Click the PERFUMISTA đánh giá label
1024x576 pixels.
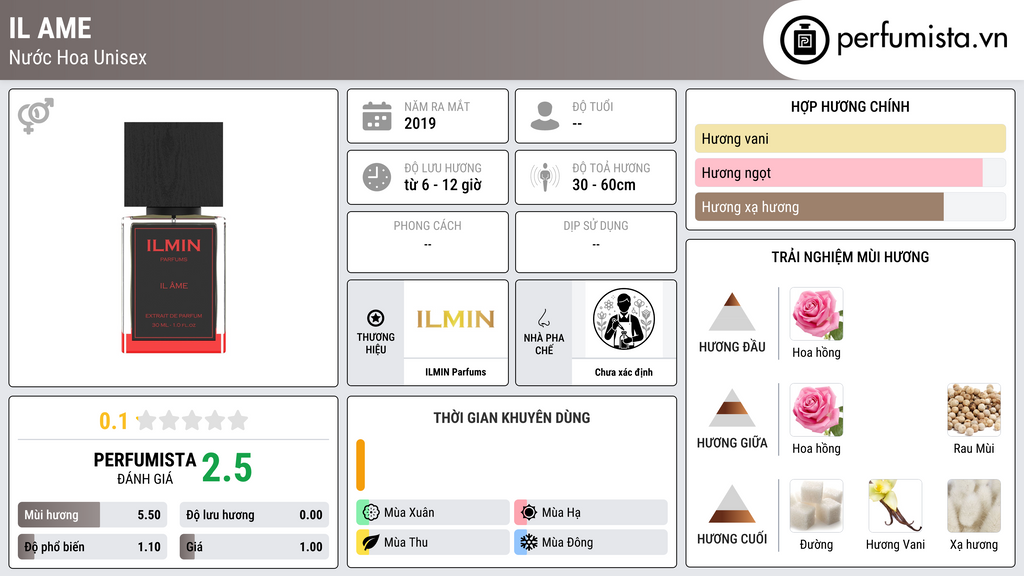pyautogui.click(x=145, y=468)
